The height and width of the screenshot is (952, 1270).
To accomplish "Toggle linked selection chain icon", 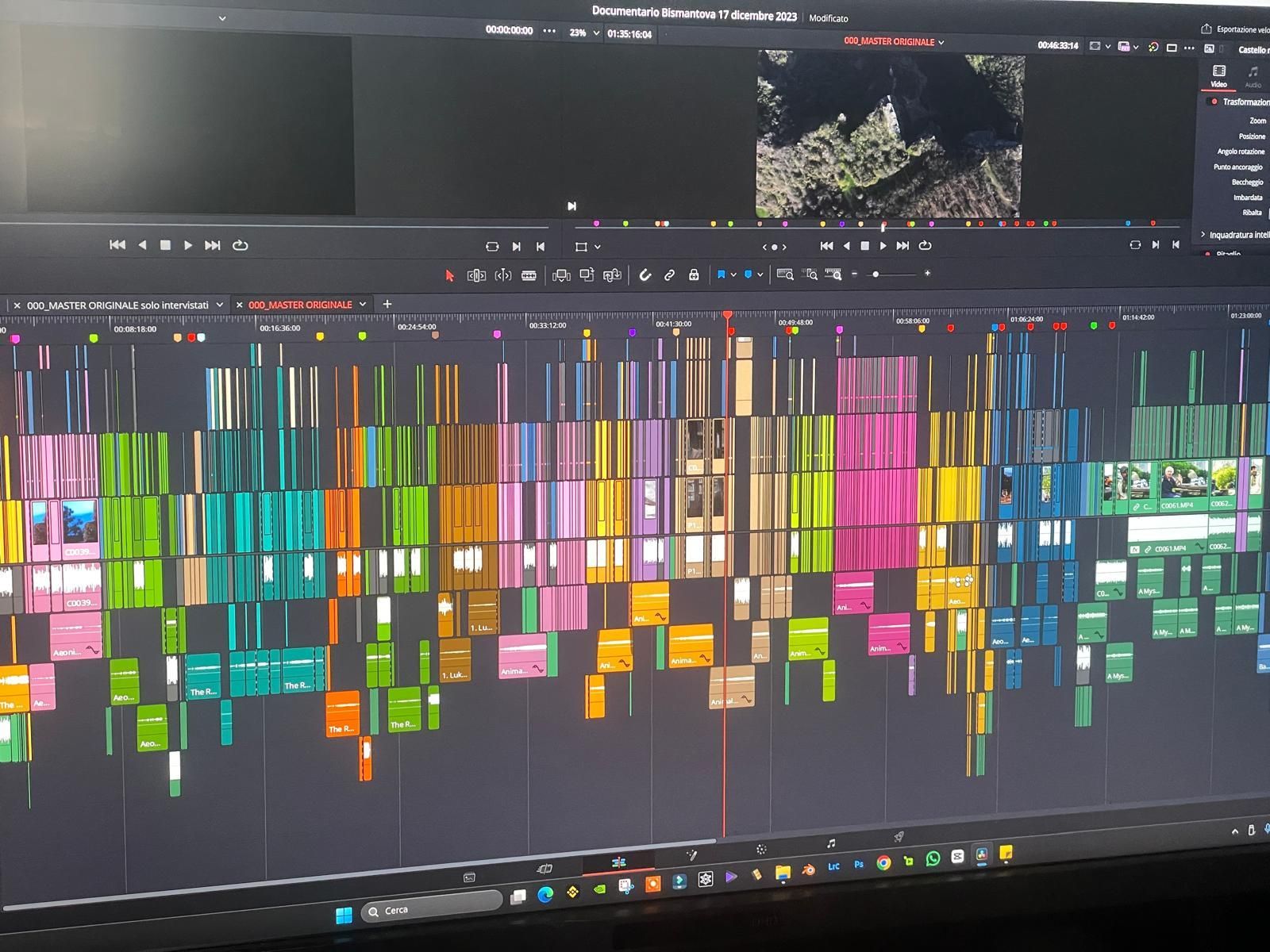I will click(669, 274).
